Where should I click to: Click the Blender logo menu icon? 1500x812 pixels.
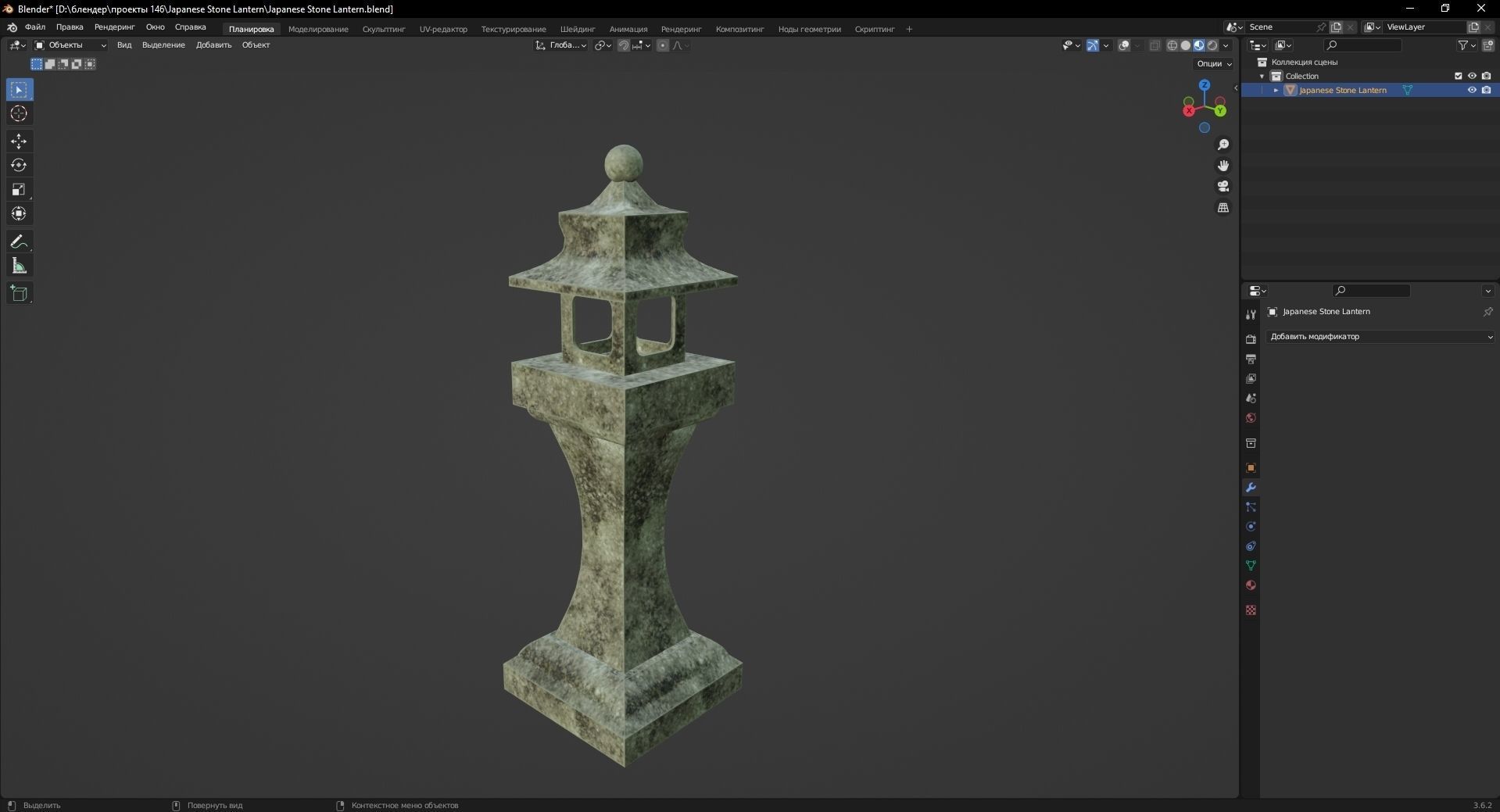tap(12, 27)
